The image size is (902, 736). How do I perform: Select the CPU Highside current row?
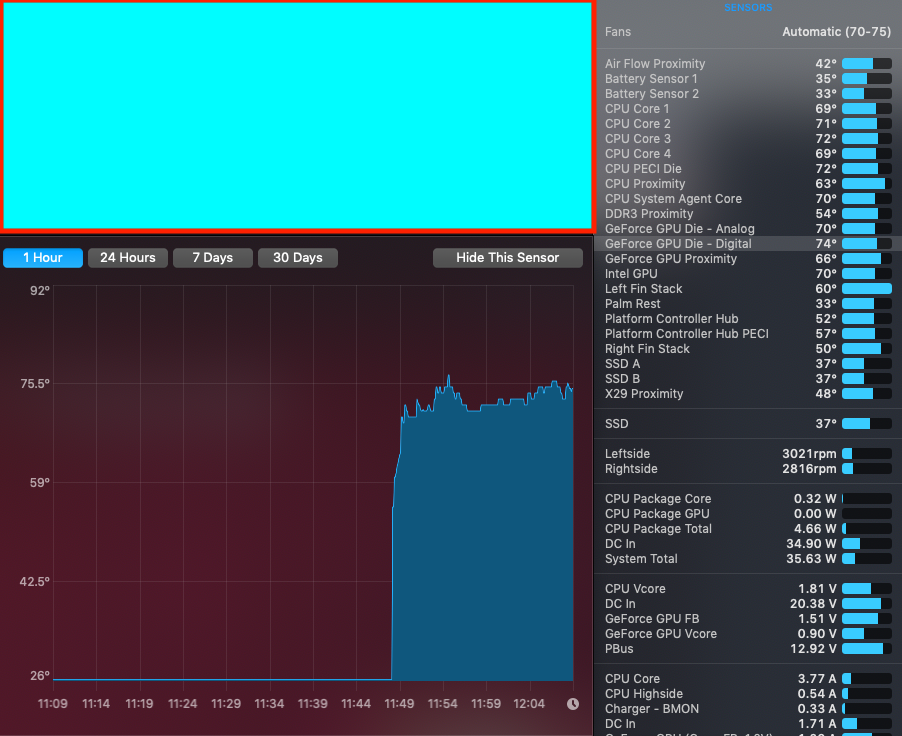(748, 694)
